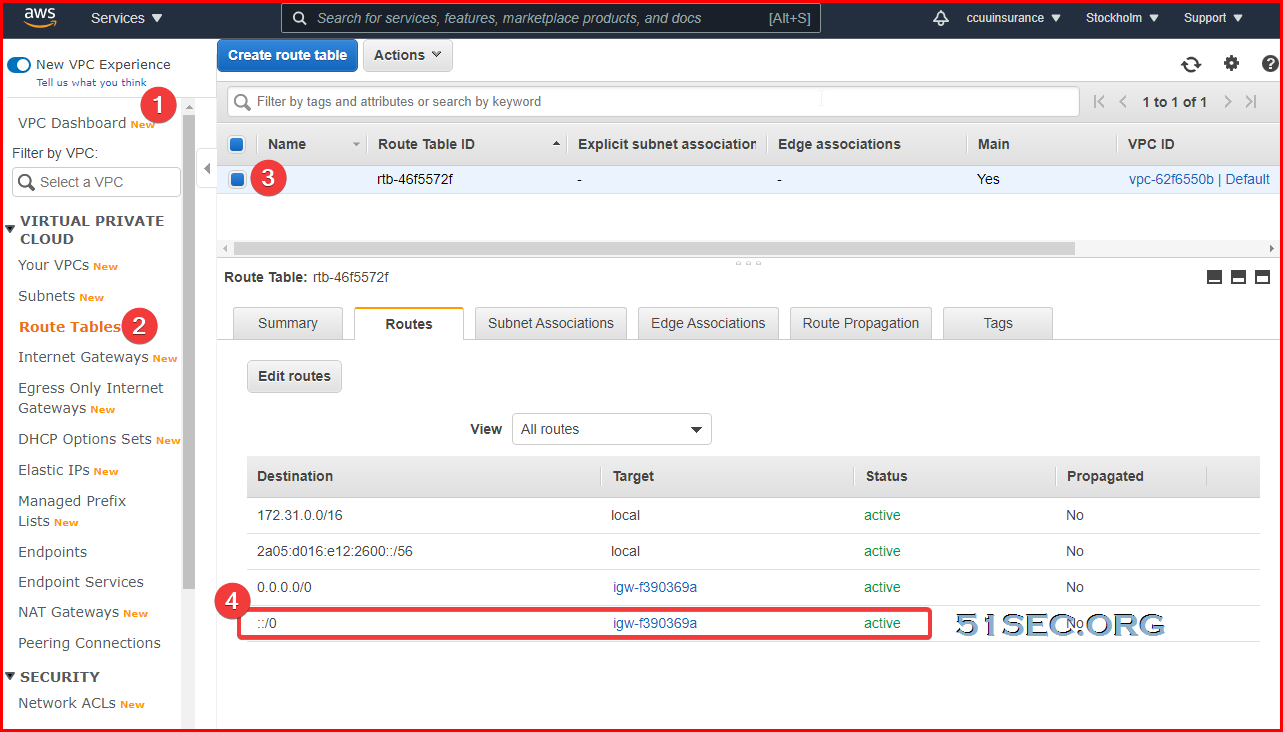Open Your VPCs in sidebar
Image resolution: width=1283 pixels, height=732 pixels.
click(54, 265)
